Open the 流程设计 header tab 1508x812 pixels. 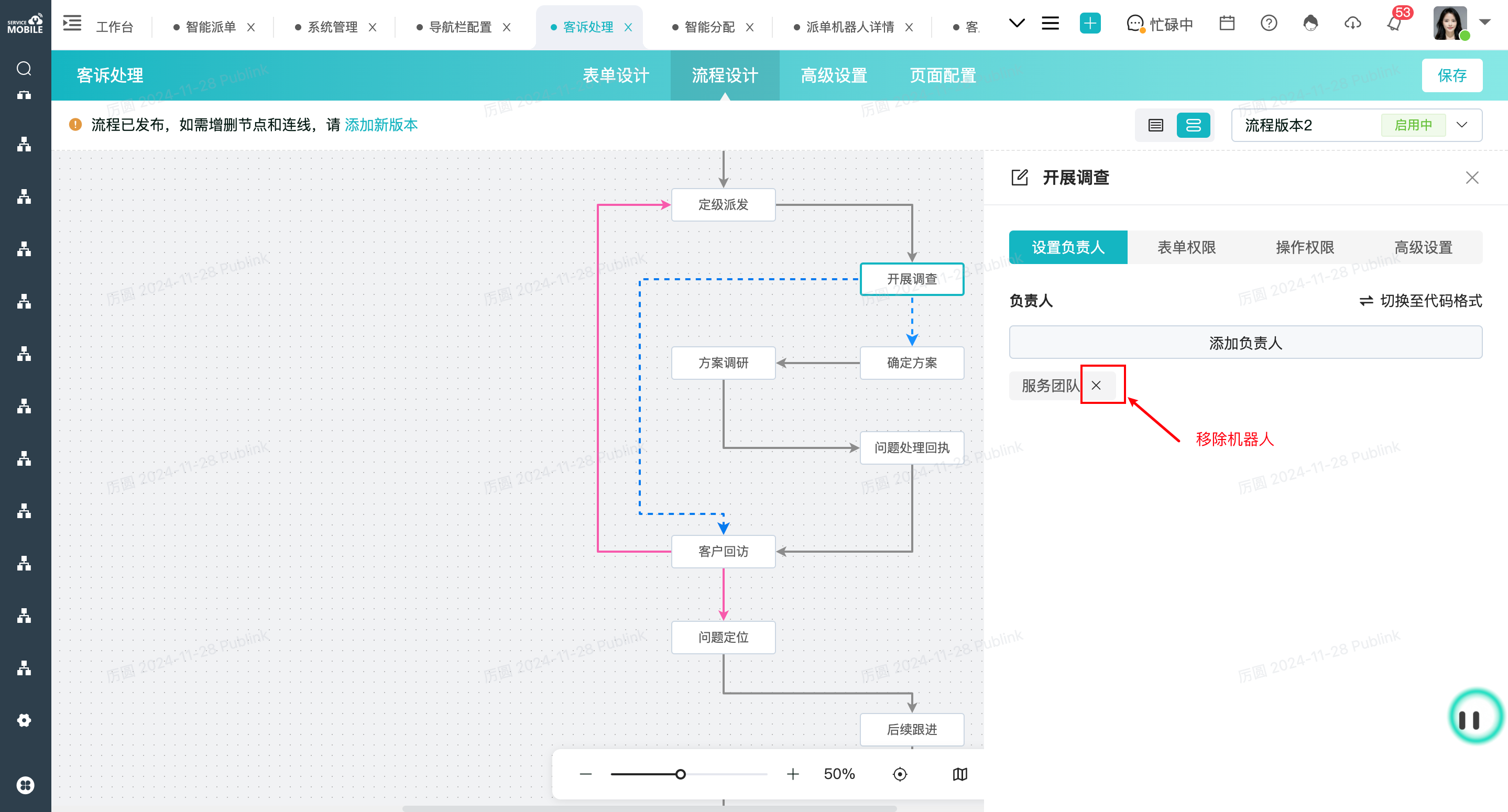725,75
